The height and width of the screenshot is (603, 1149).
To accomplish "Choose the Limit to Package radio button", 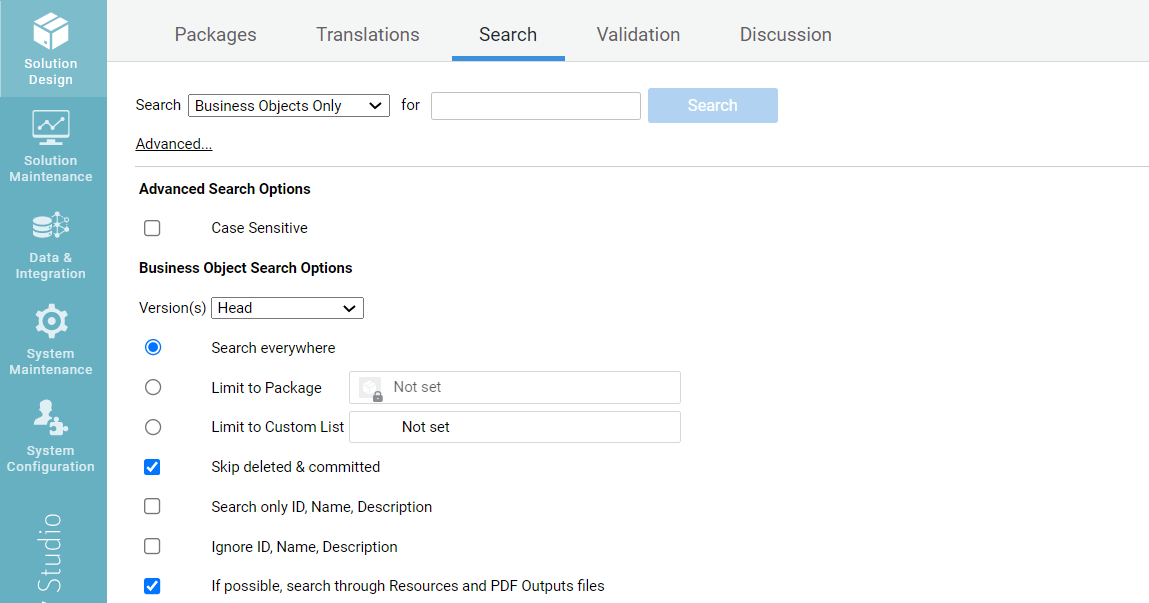I will (153, 387).
